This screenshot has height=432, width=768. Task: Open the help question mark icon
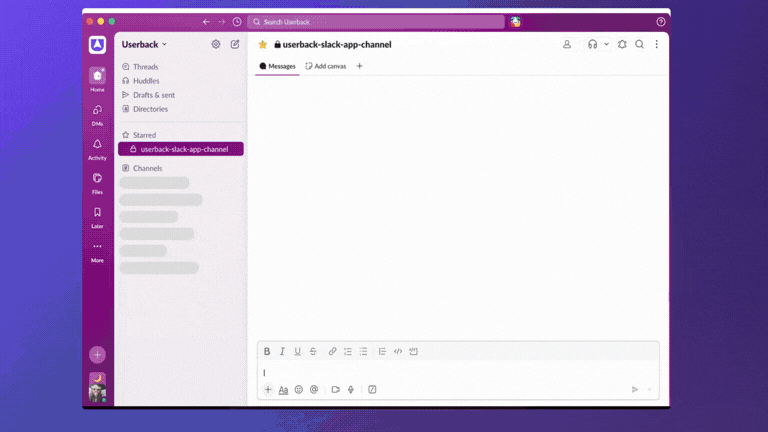pos(660,22)
